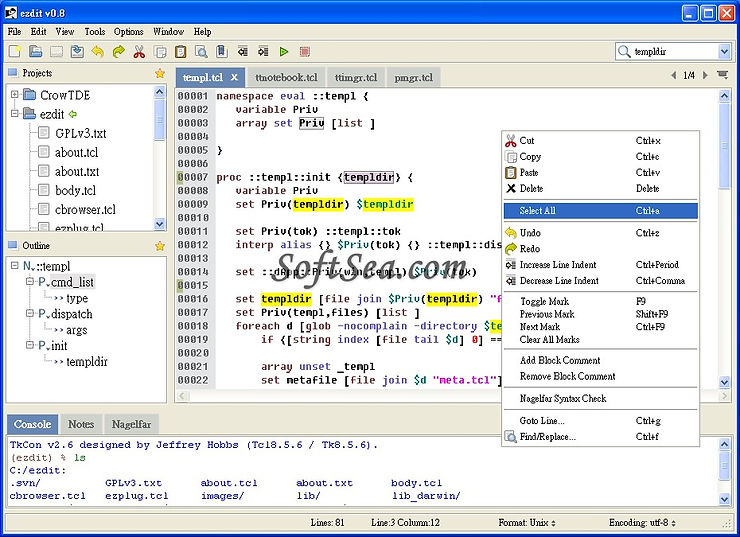Collapse the N ::templ outline node
Screen dimensions: 740x537
(x=15, y=266)
